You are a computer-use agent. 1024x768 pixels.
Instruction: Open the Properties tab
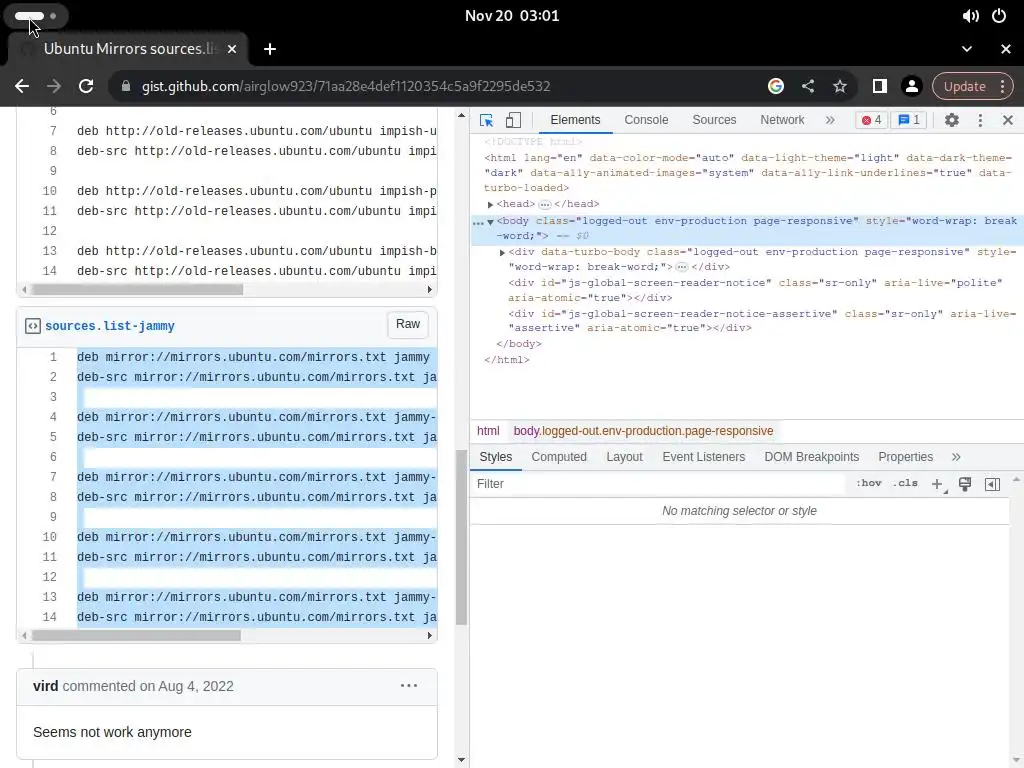tap(905, 457)
